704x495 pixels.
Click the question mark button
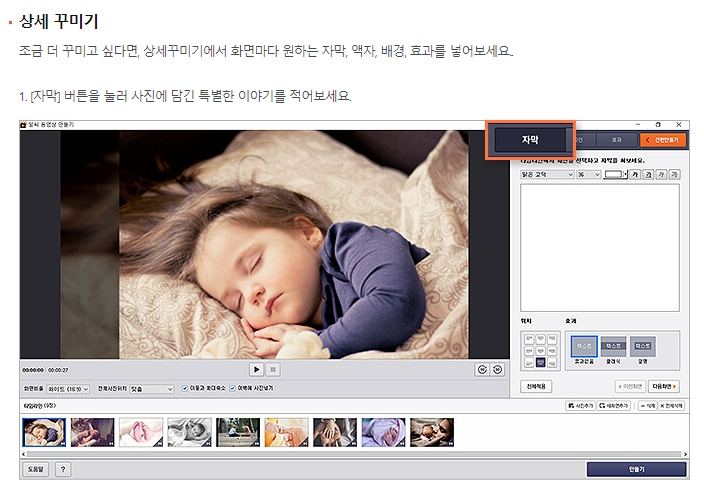pos(63,469)
